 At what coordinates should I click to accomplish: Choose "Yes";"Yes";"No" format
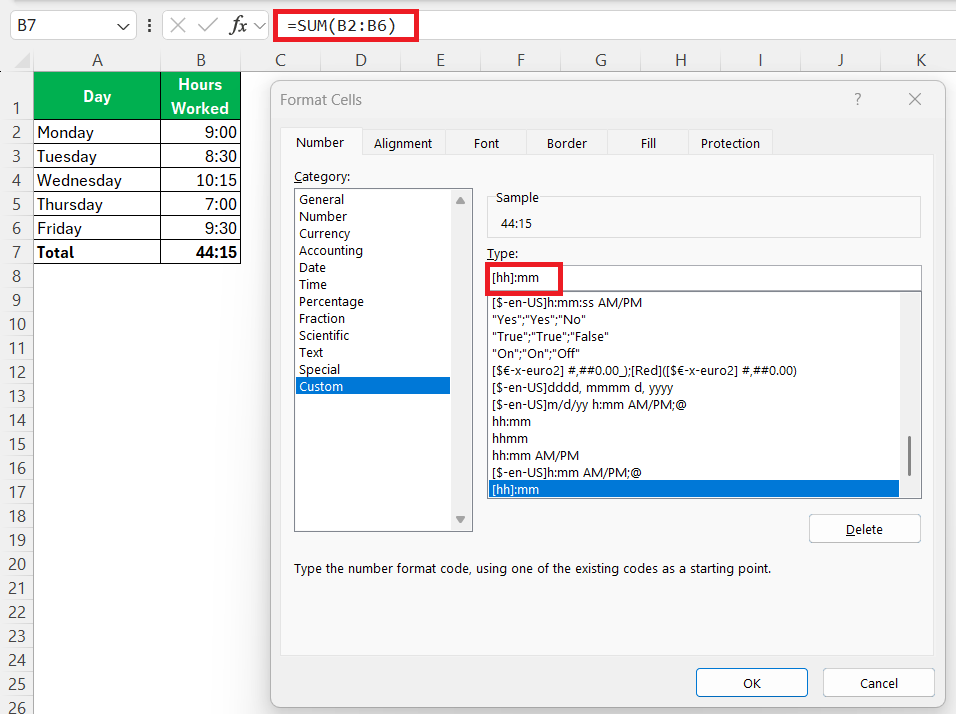694,320
